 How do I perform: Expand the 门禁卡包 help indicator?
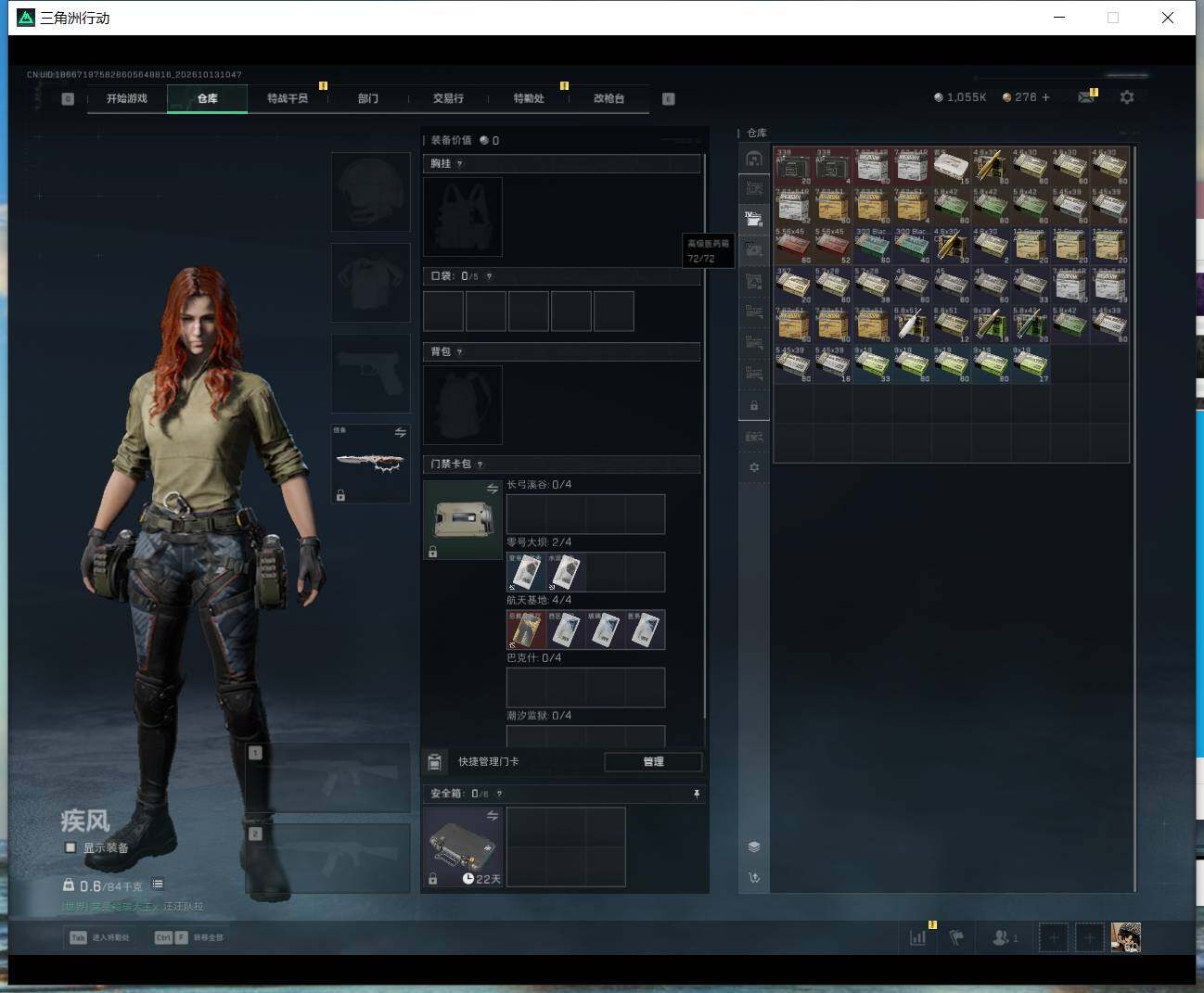click(x=480, y=465)
